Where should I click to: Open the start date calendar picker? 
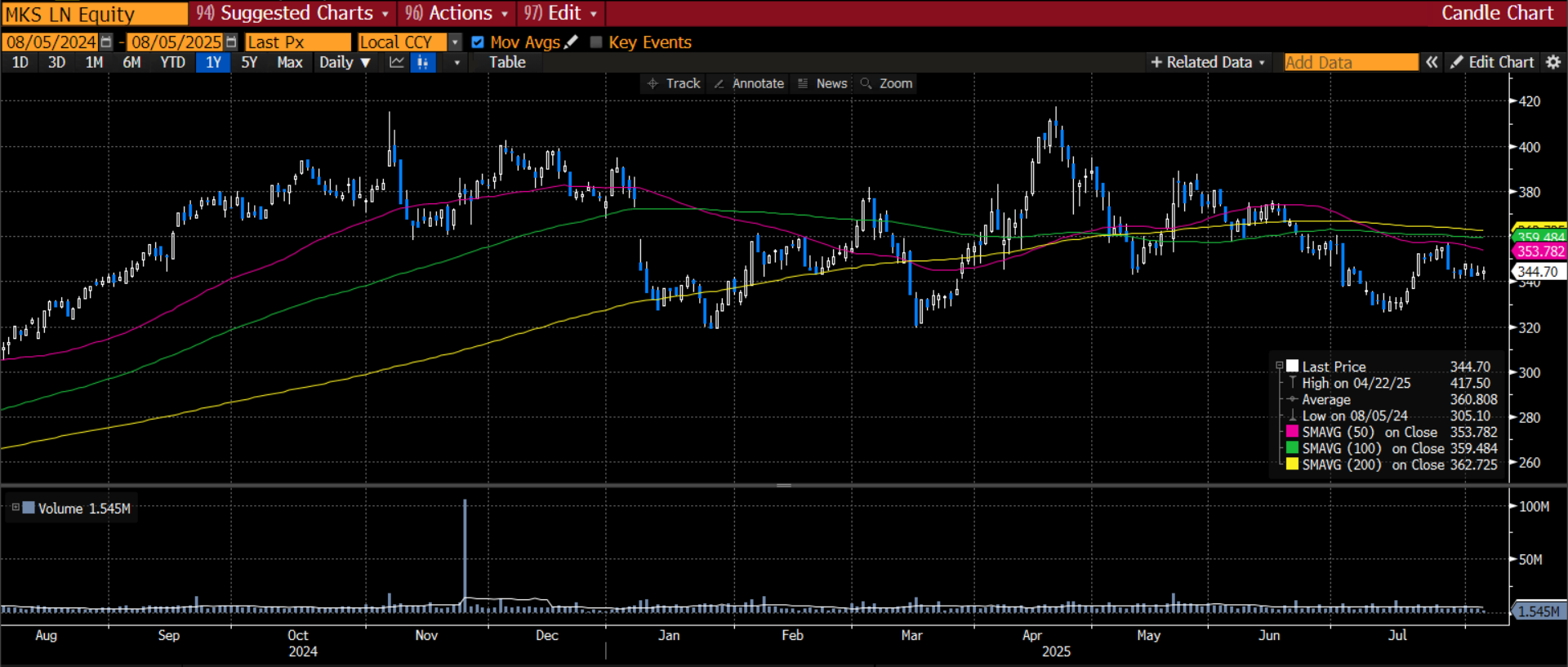(106, 42)
